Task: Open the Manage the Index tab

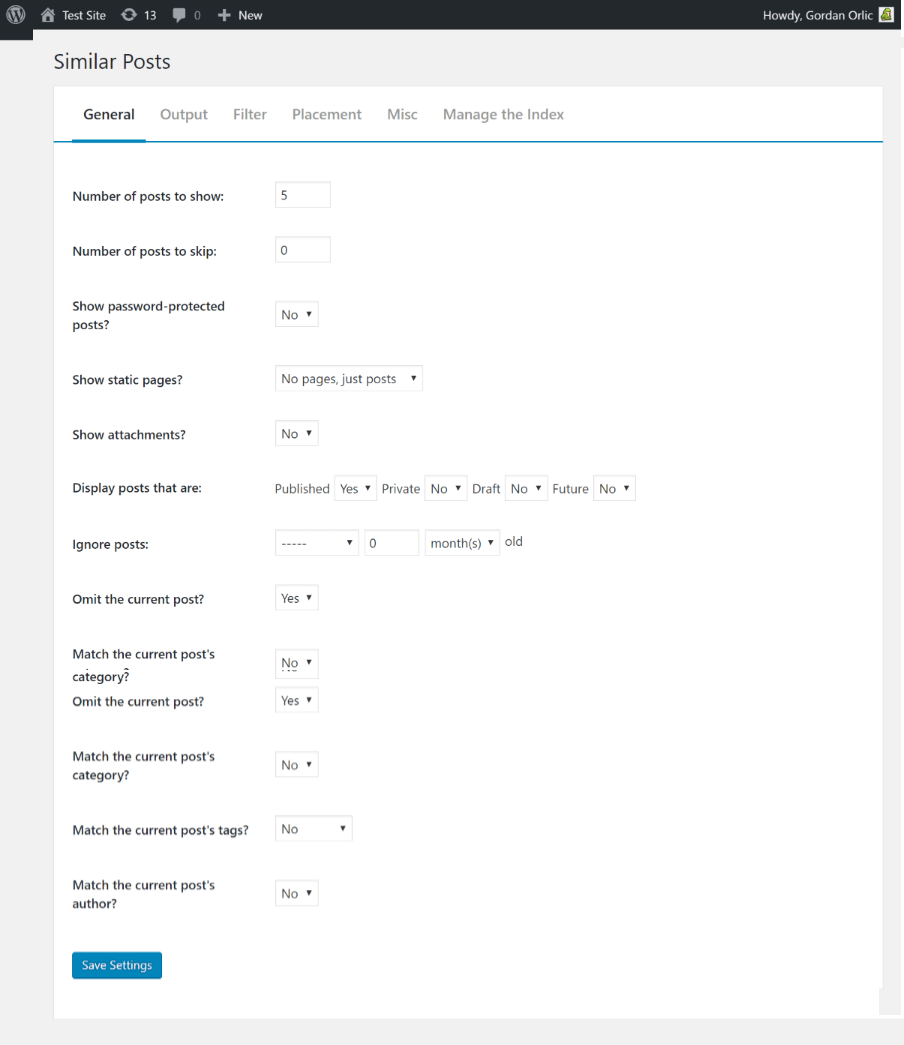Action: (503, 115)
